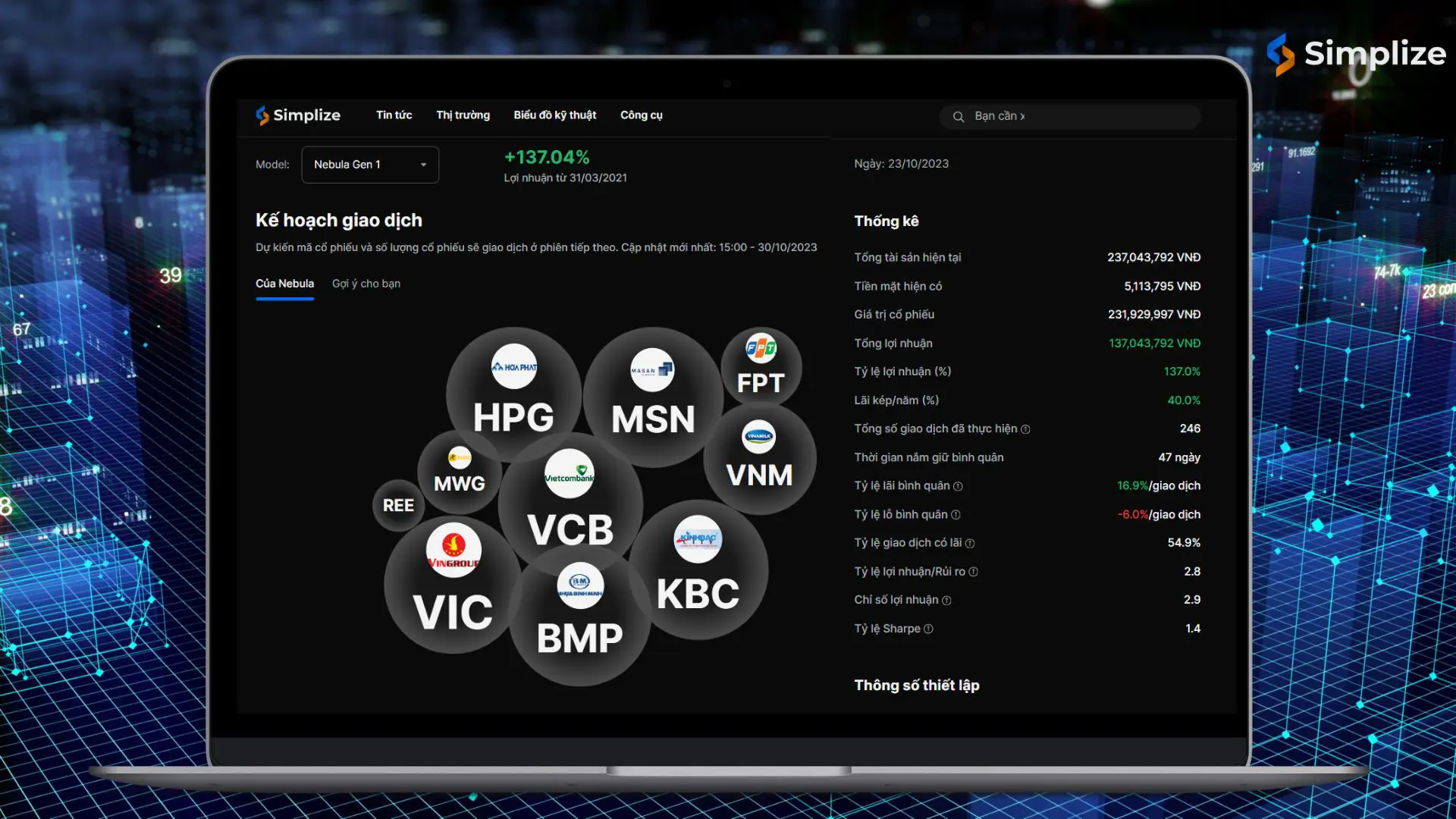Click the Vietcombank logo in VCB bubble
Viewport: 1456px width, 819px height.
(x=570, y=474)
